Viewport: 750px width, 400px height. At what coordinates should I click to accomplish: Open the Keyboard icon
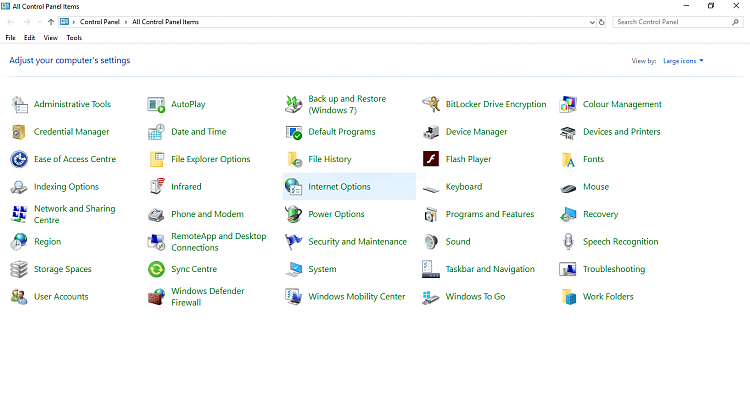pos(431,189)
